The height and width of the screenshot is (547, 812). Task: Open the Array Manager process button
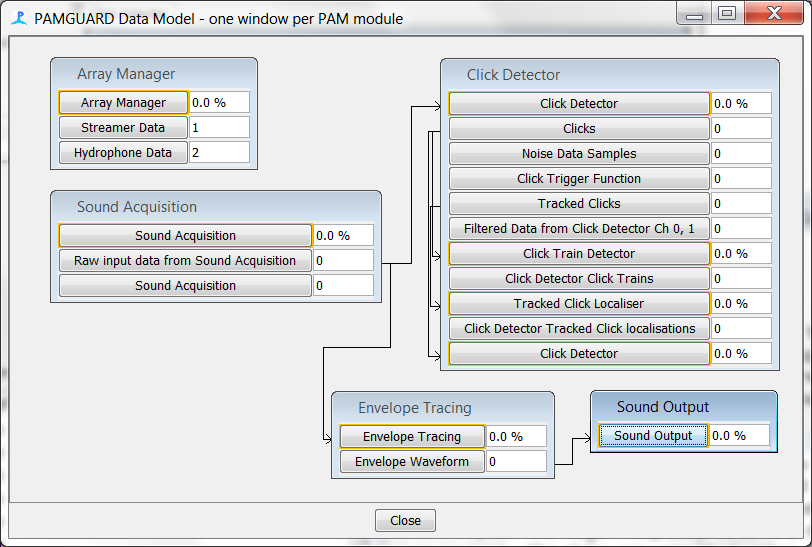coord(123,103)
